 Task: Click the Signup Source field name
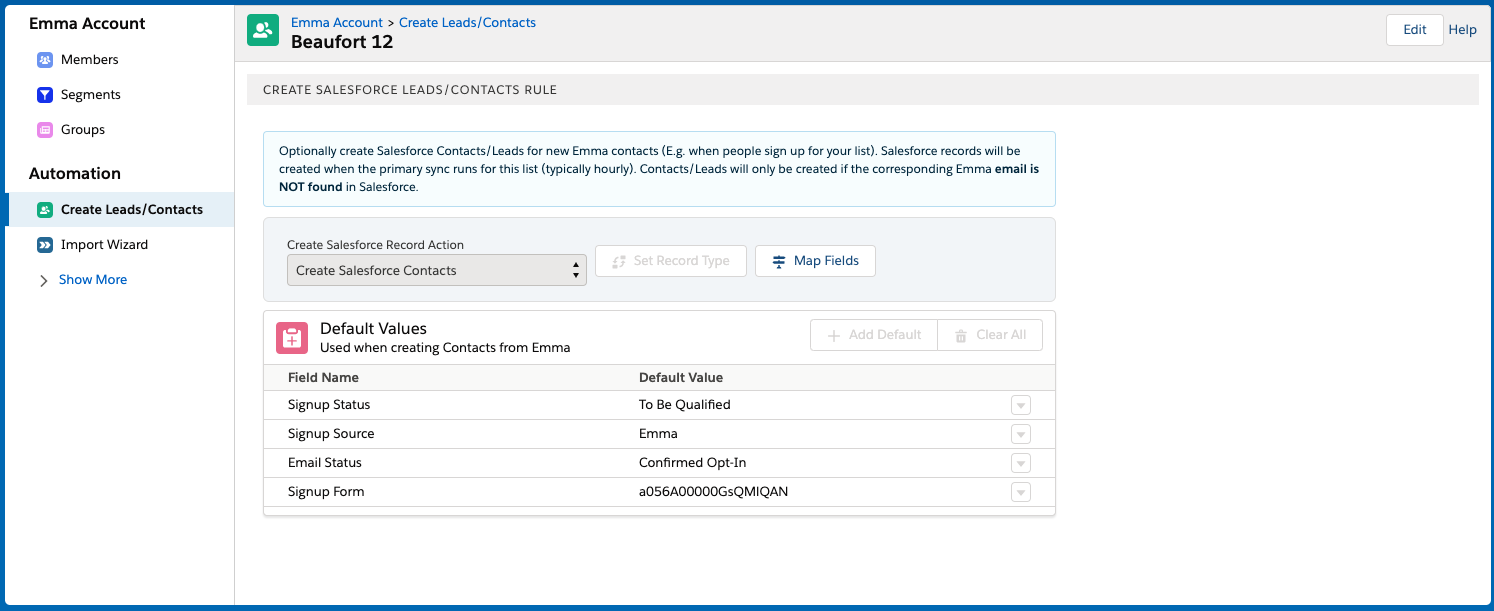coord(331,434)
